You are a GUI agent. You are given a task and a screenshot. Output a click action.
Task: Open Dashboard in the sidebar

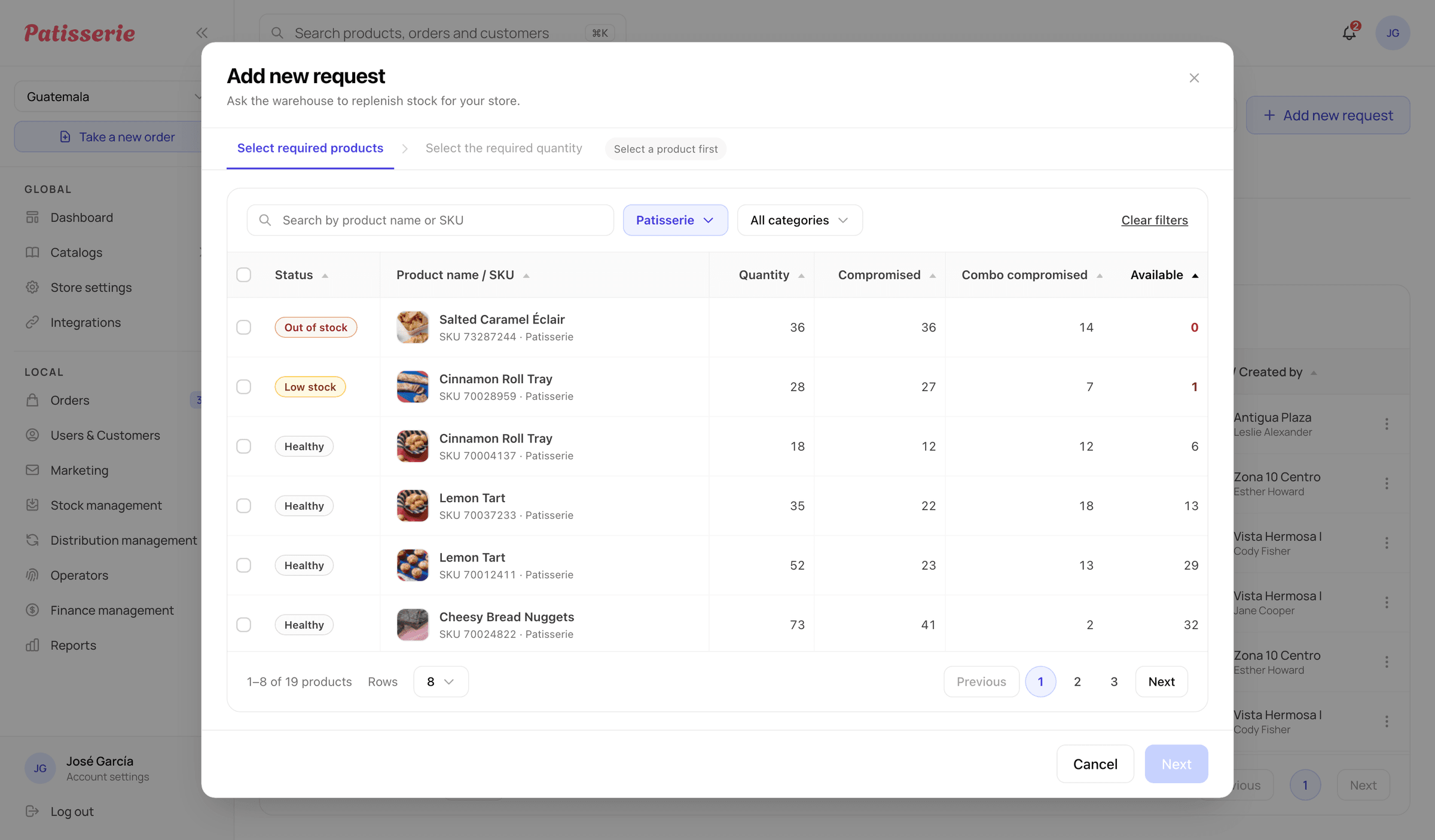81,218
